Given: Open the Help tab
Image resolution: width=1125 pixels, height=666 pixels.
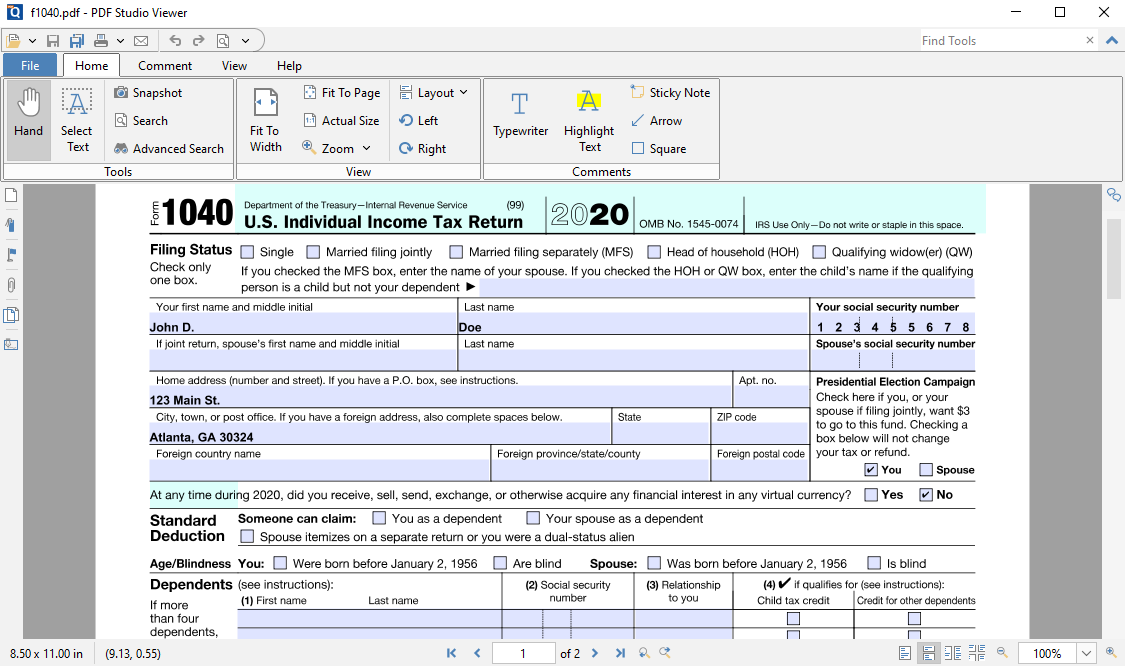Looking at the screenshot, I should coord(289,65).
